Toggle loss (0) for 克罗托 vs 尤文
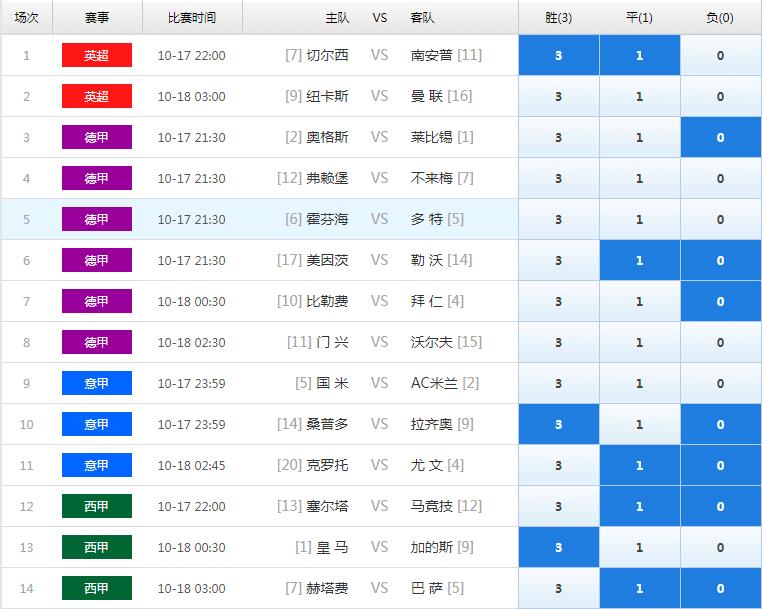 click(x=721, y=465)
